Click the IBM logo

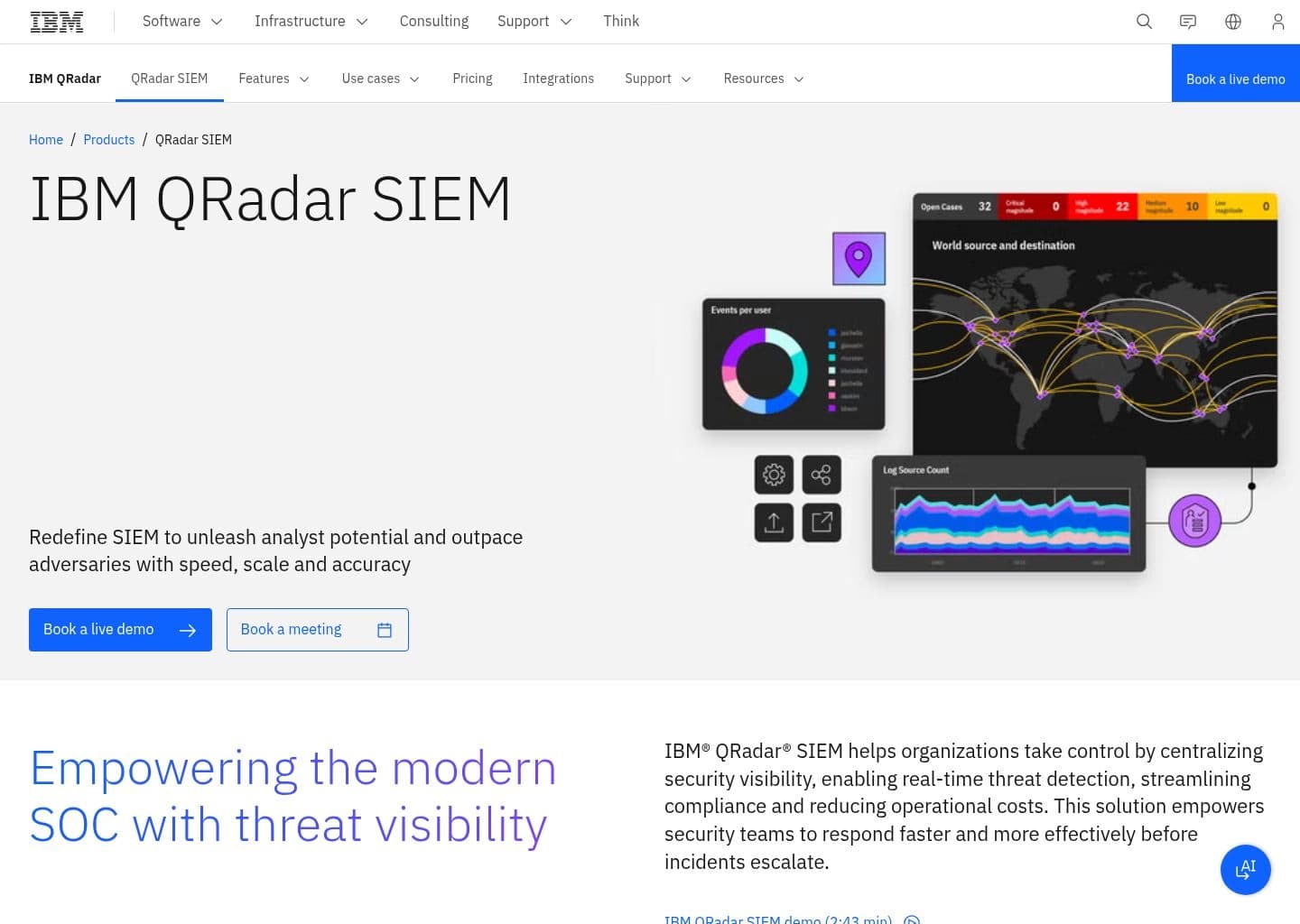57,22
